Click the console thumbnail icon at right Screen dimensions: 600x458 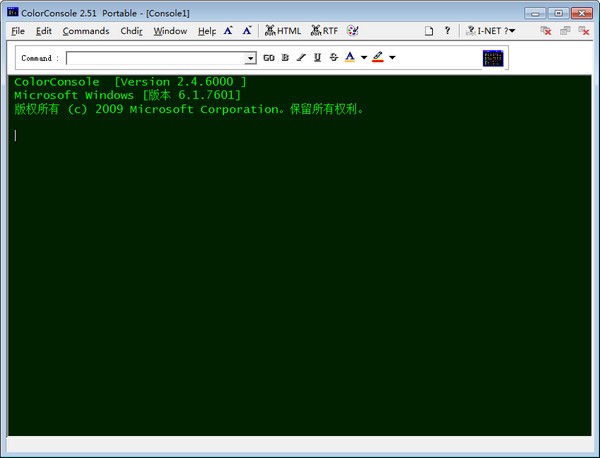tap(493, 58)
